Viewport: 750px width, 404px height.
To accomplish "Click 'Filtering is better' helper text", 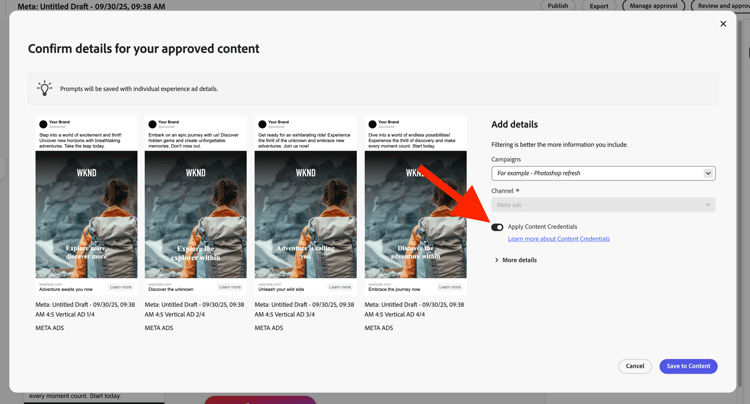I will pos(560,144).
